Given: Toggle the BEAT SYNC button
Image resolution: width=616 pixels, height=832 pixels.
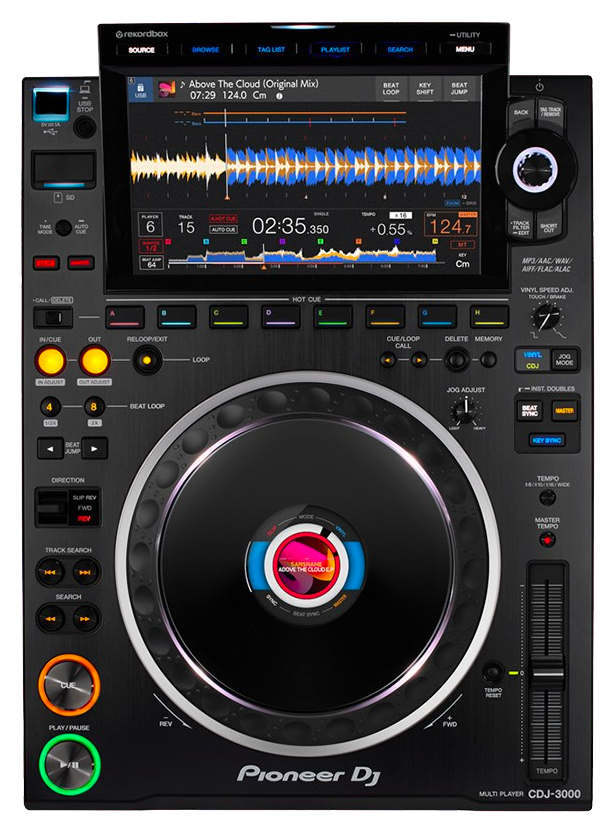Looking at the screenshot, I should click(529, 410).
